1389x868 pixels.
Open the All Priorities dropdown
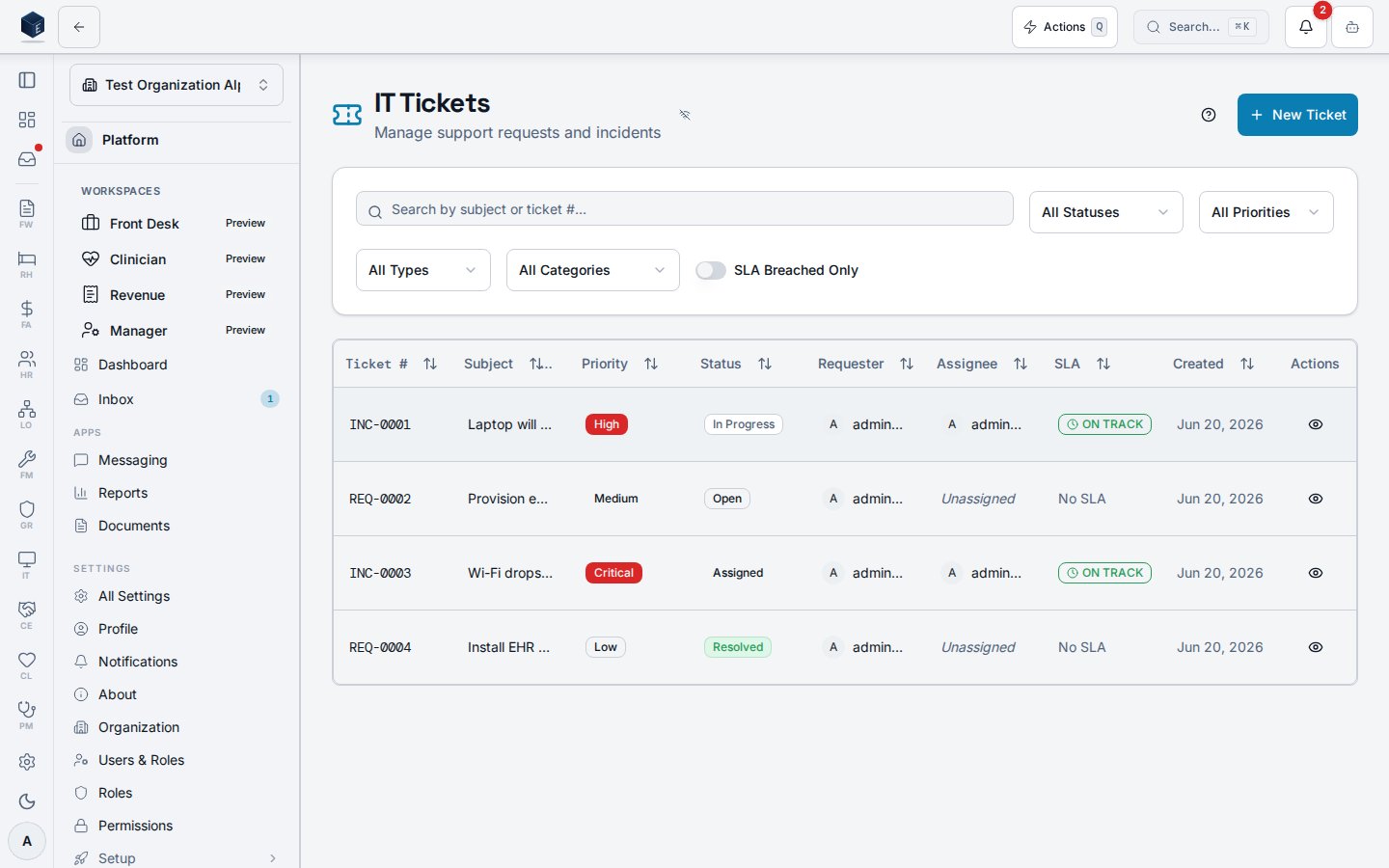(1266, 212)
